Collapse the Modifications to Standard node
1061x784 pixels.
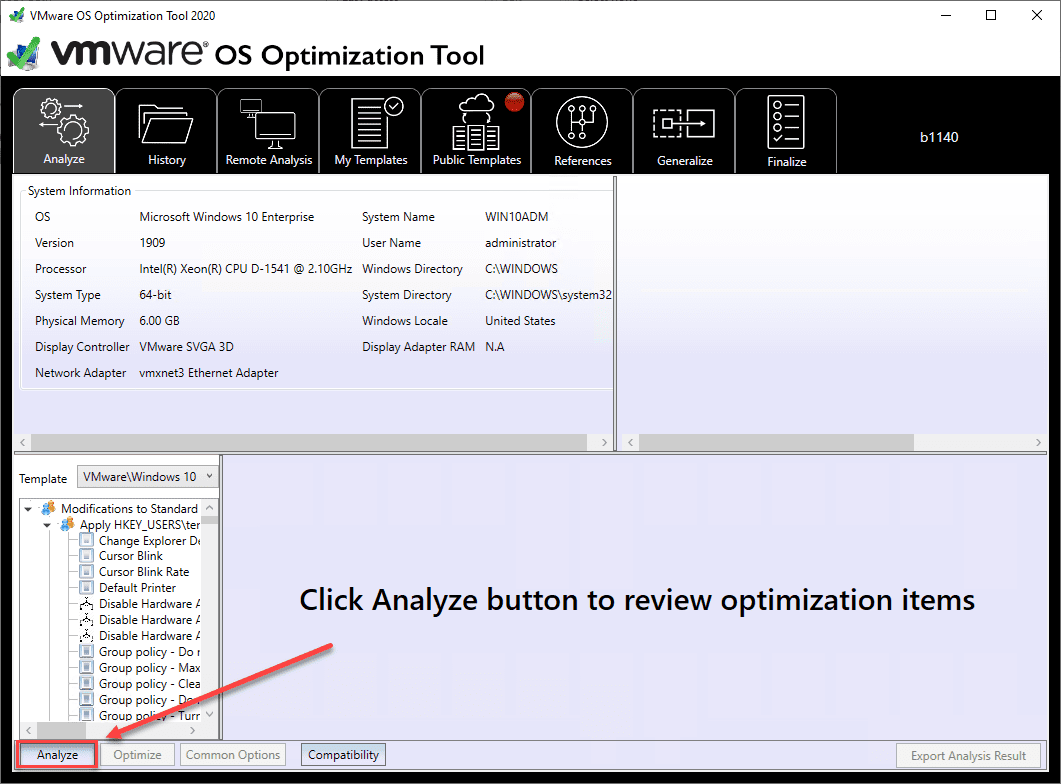[28, 509]
